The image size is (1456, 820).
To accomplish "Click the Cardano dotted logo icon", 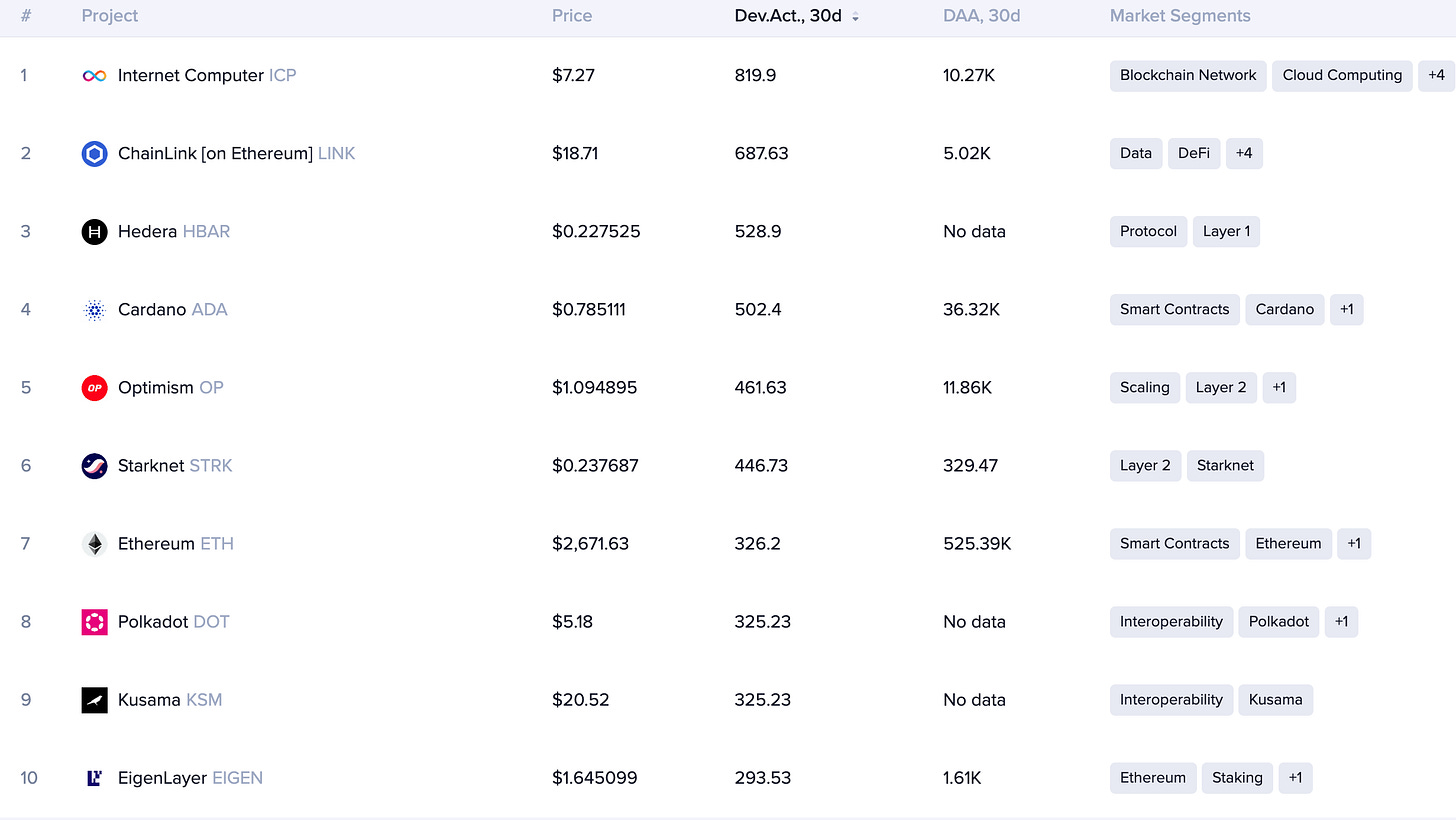I will (94, 310).
